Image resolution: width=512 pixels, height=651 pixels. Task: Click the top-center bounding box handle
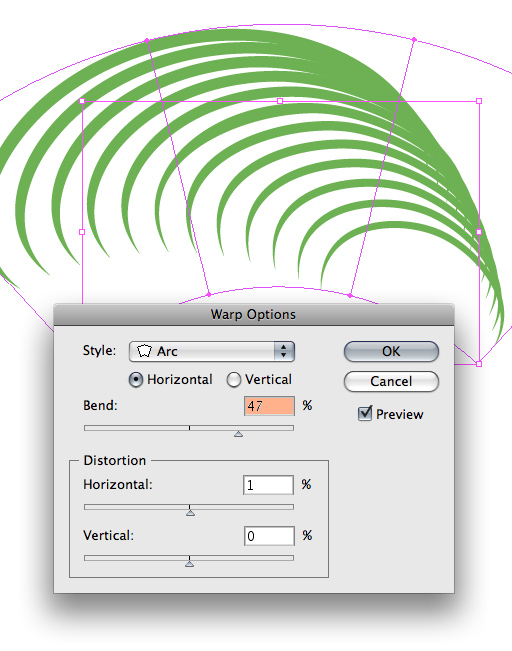pyautogui.click(x=280, y=101)
